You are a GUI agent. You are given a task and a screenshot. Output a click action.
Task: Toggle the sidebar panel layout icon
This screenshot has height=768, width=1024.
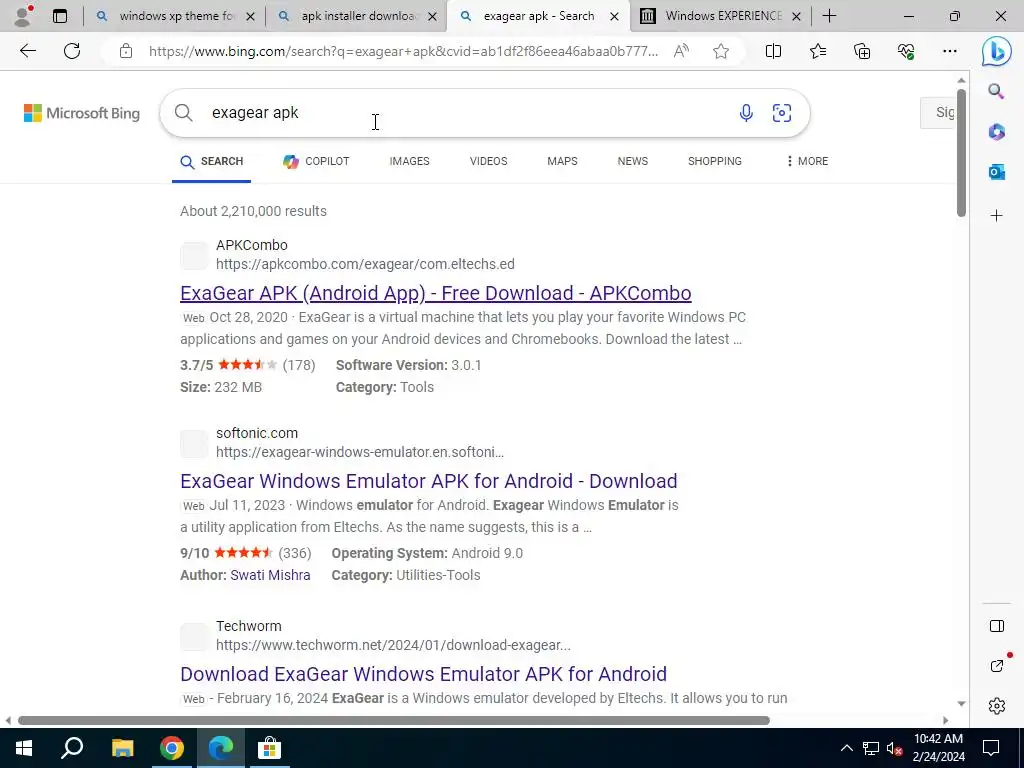pos(997,626)
